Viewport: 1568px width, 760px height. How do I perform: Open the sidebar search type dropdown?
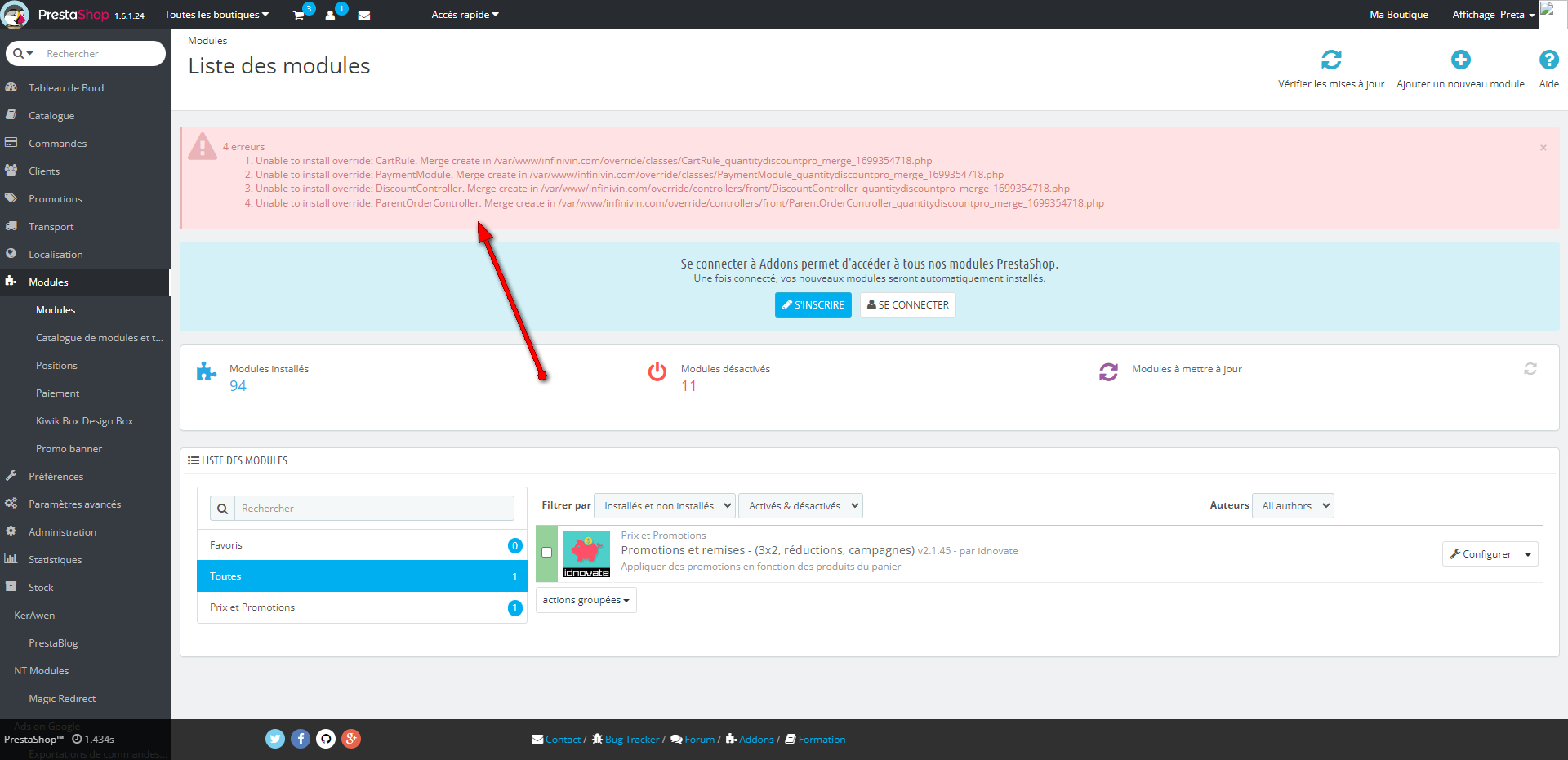click(x=23, y=54)
